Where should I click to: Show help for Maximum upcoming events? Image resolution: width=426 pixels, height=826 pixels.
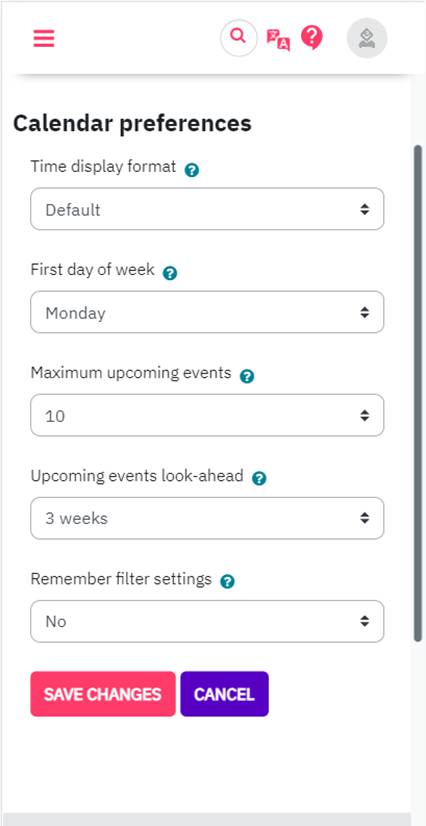point(247,376)
